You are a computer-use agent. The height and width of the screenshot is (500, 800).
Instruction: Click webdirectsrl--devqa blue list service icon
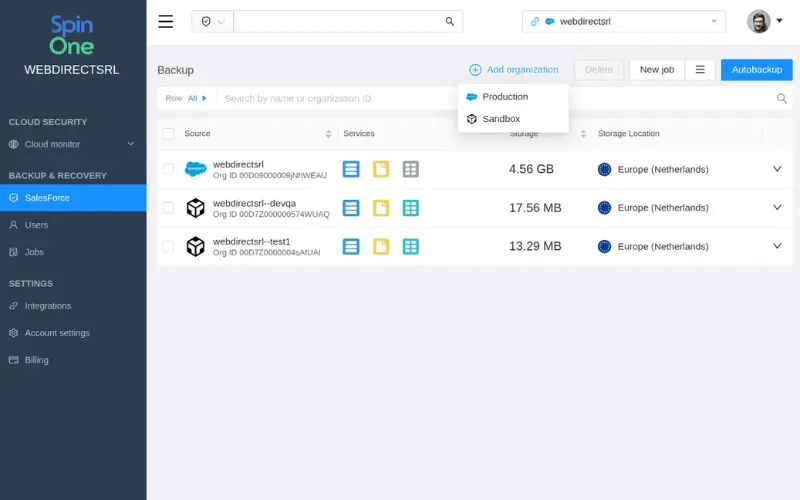(351, 208)
